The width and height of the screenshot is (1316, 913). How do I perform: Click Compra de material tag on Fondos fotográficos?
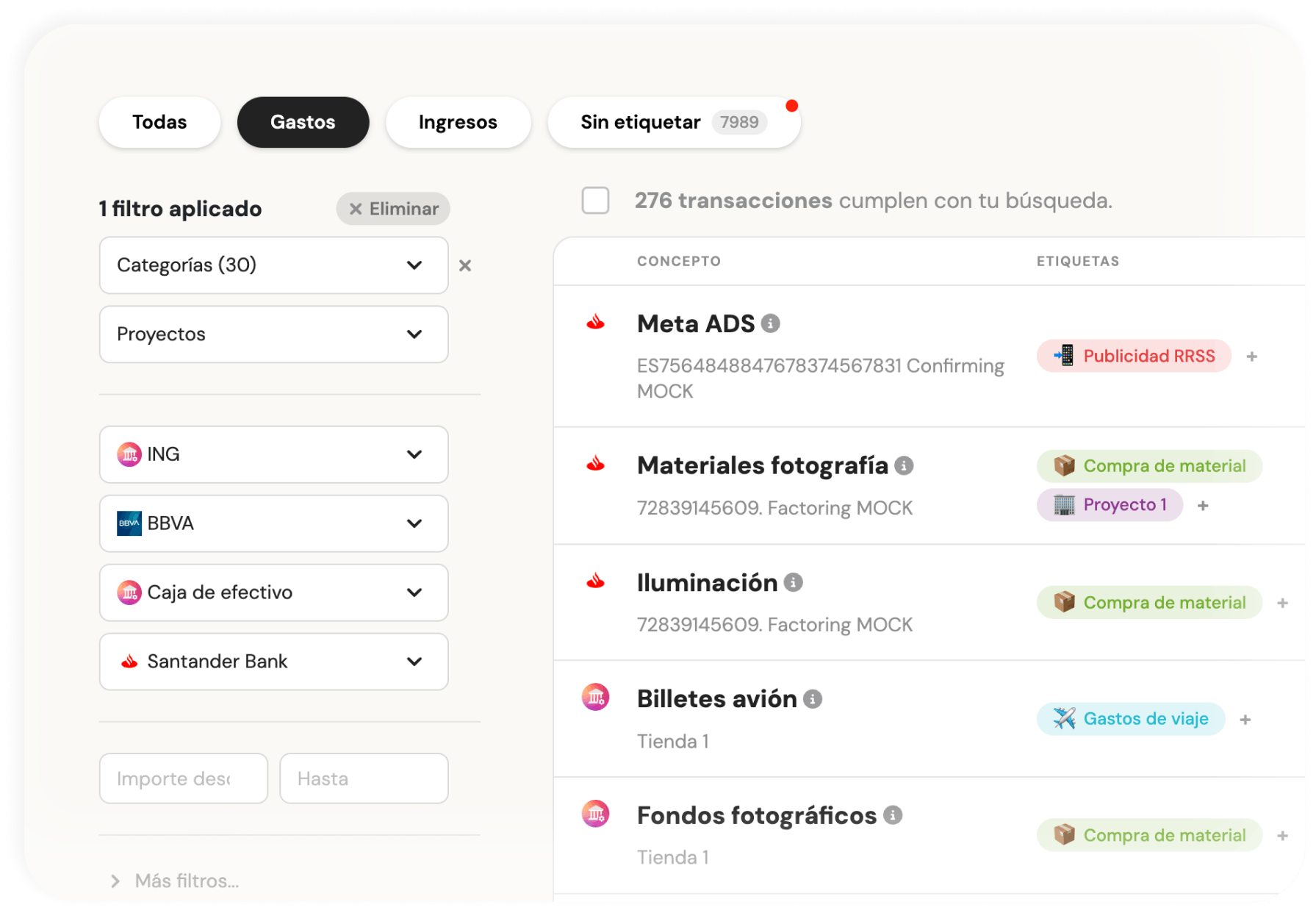pyautogui.click(x=1149, y=835)
